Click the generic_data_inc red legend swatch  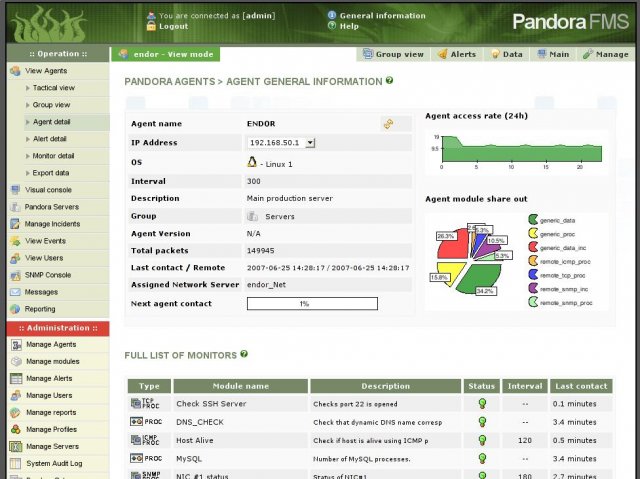[x=533, y=247]
